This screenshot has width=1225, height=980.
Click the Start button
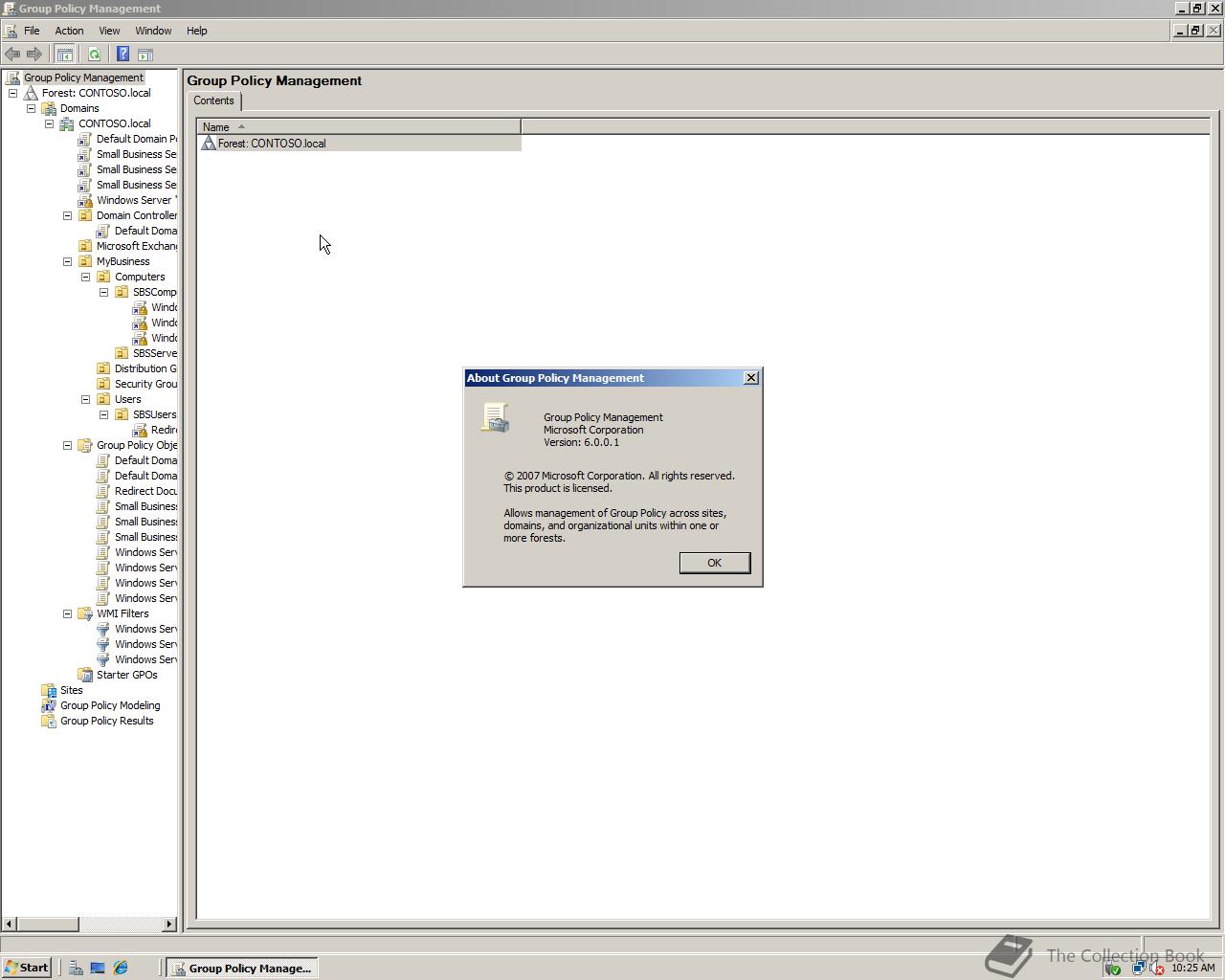tap(27, 968)
